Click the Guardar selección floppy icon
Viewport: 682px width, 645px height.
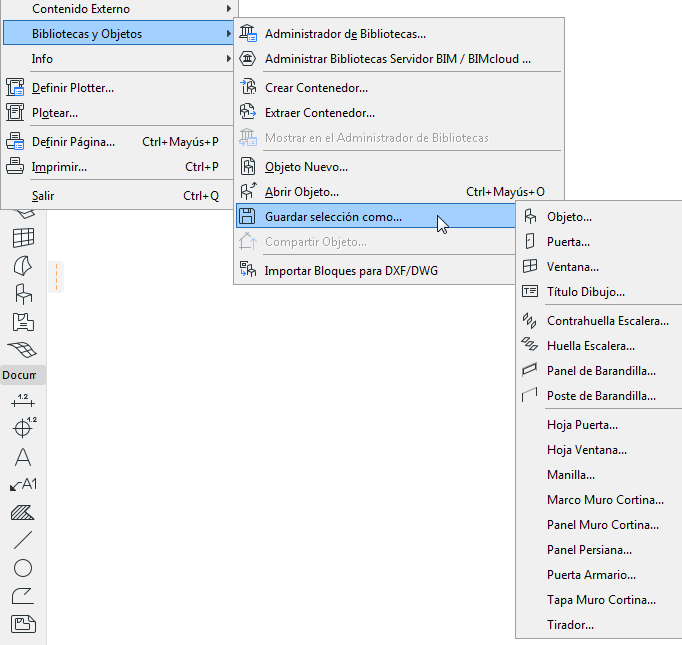point(247,216)
